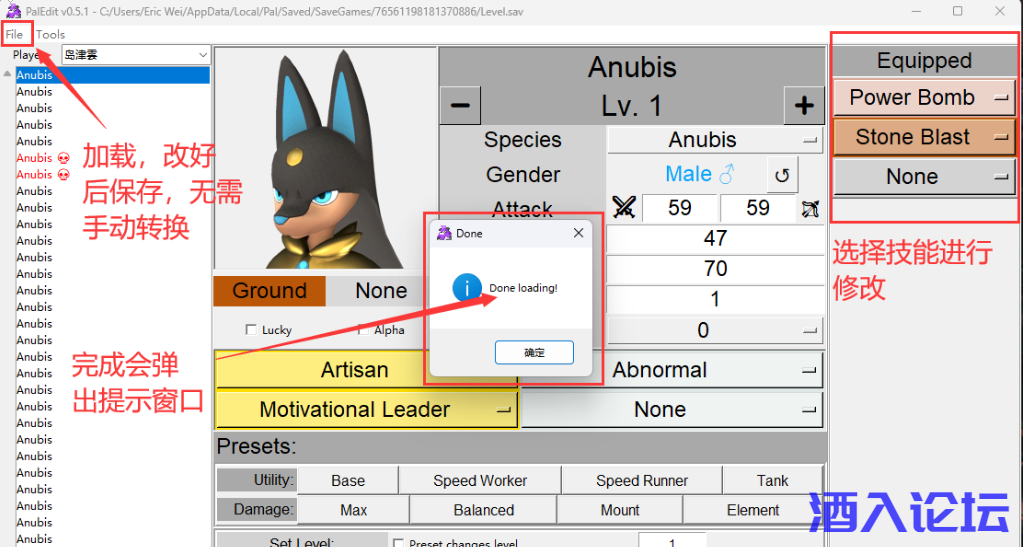Click the bow ranged attack icon
Viewport: 1024px width, 547px height.
click(x=810, y=209)
